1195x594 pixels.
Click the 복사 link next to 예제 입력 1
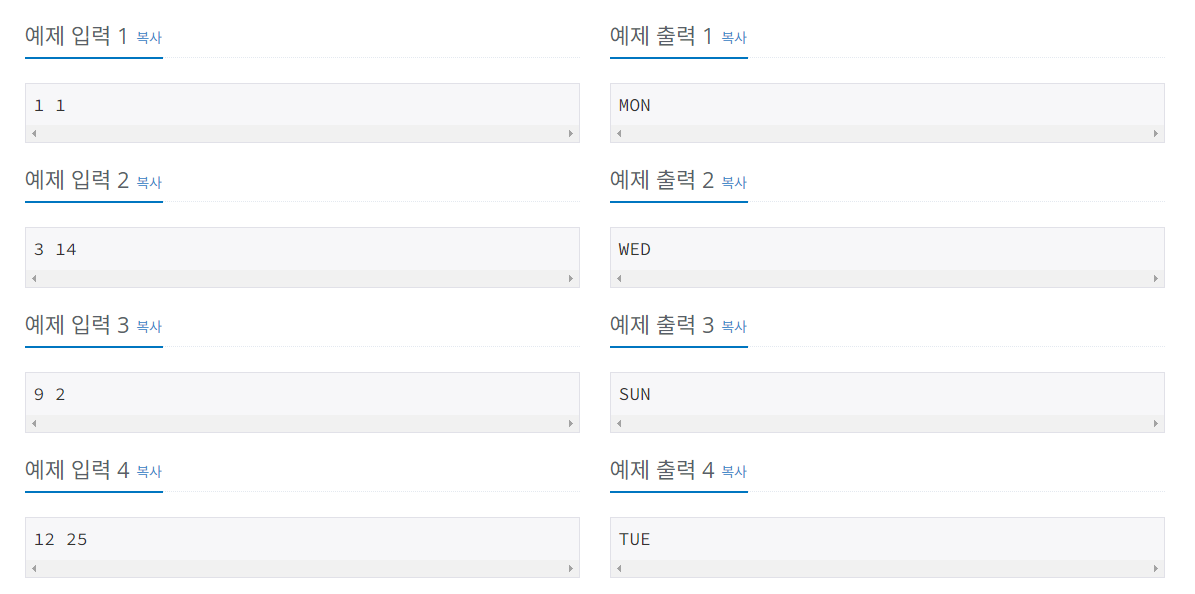point(147,38)
